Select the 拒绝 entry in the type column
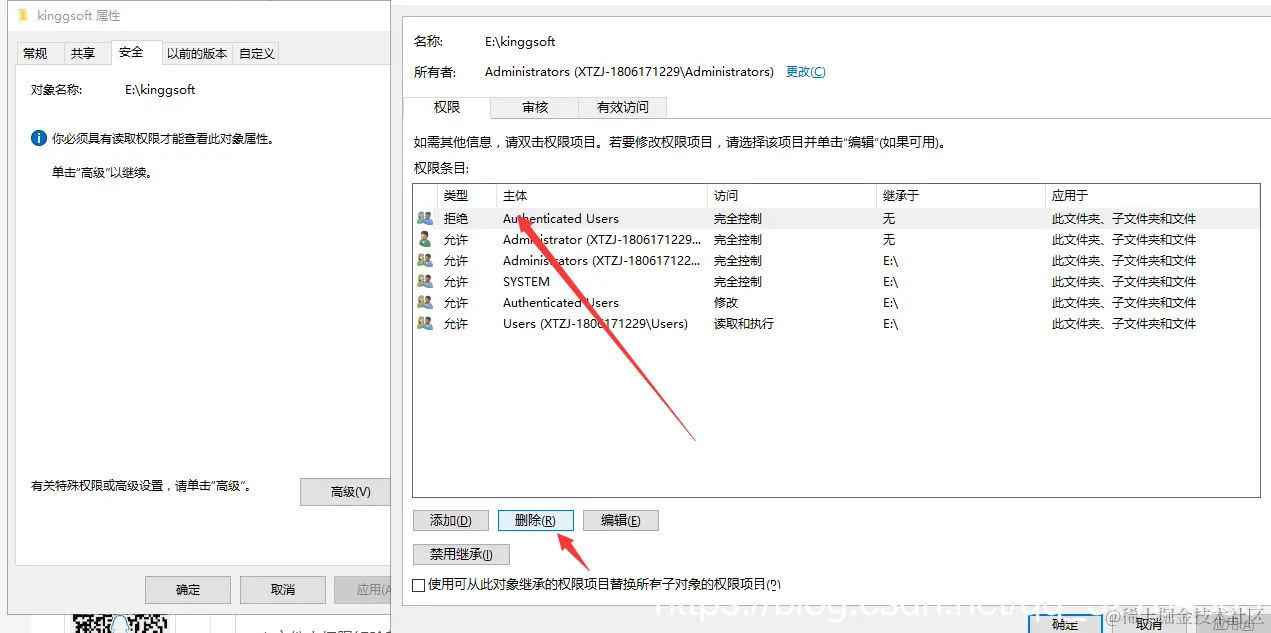1271x633 pixels. pyautogui.click(x=455, y=218)
